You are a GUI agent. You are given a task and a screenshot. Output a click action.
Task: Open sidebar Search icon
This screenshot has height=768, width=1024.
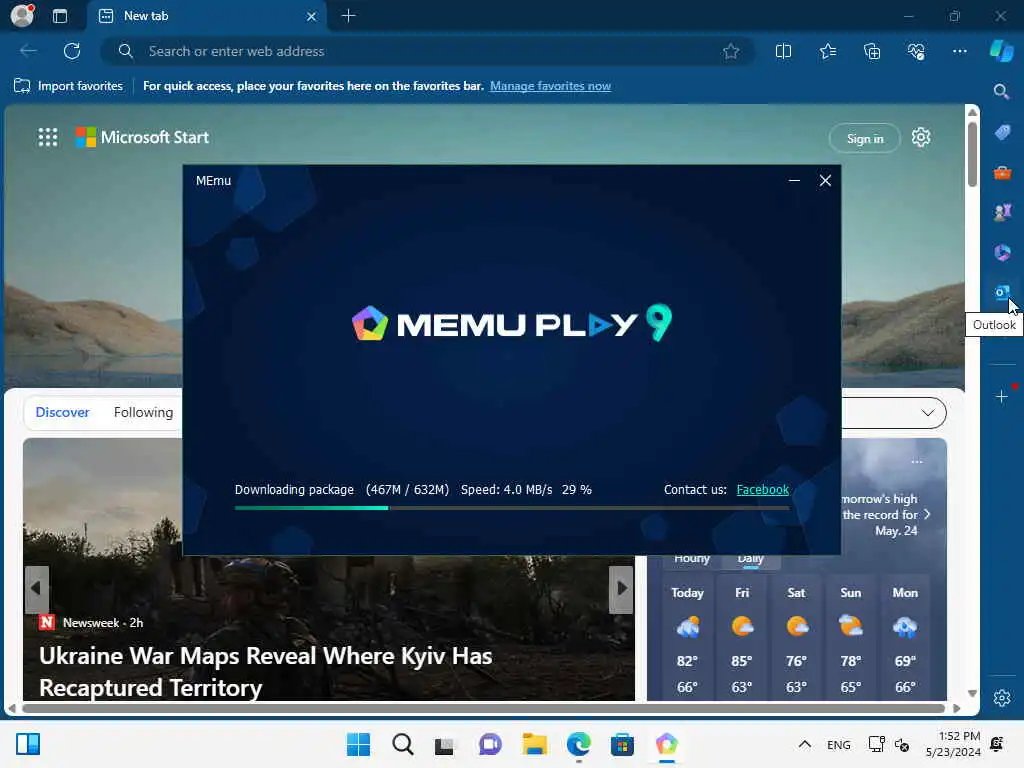tap(1001, 91)
